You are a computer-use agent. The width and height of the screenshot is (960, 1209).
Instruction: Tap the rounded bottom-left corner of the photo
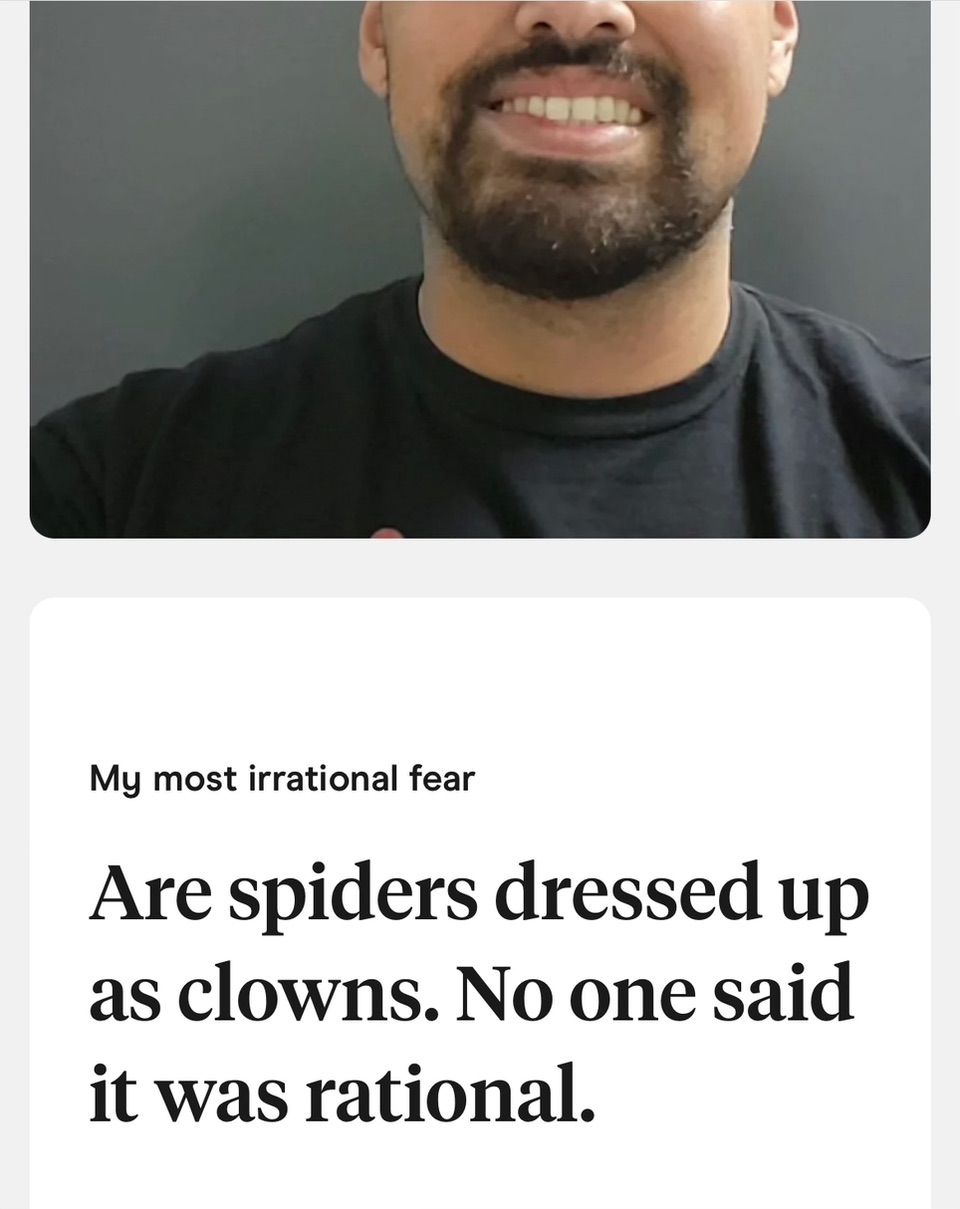[45, 523]
